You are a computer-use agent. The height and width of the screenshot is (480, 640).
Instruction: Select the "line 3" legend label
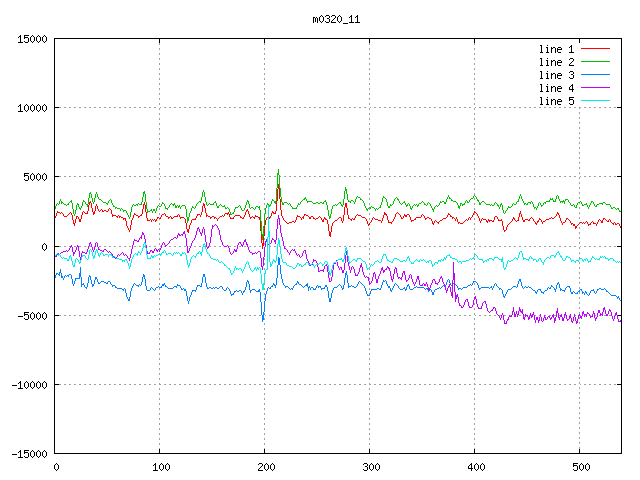click(x=556, y=75)
